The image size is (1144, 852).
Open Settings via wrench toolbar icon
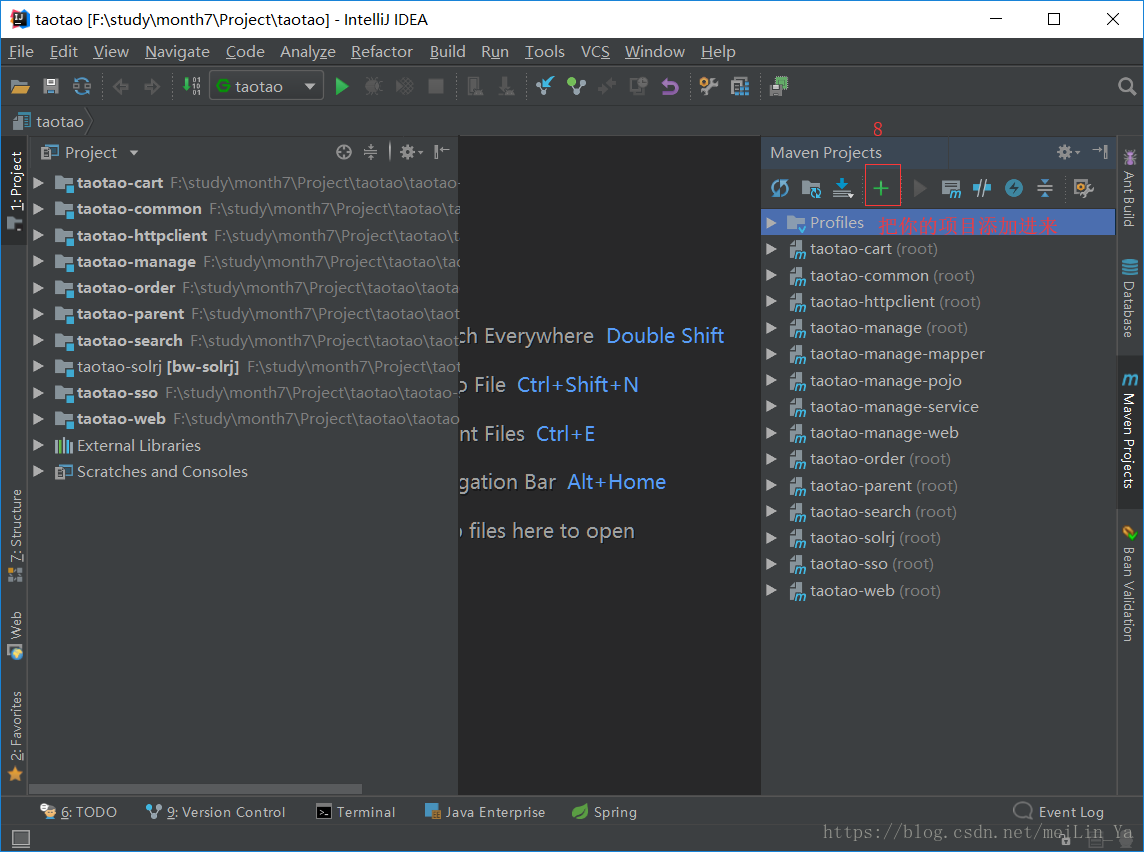pos(708,87)
